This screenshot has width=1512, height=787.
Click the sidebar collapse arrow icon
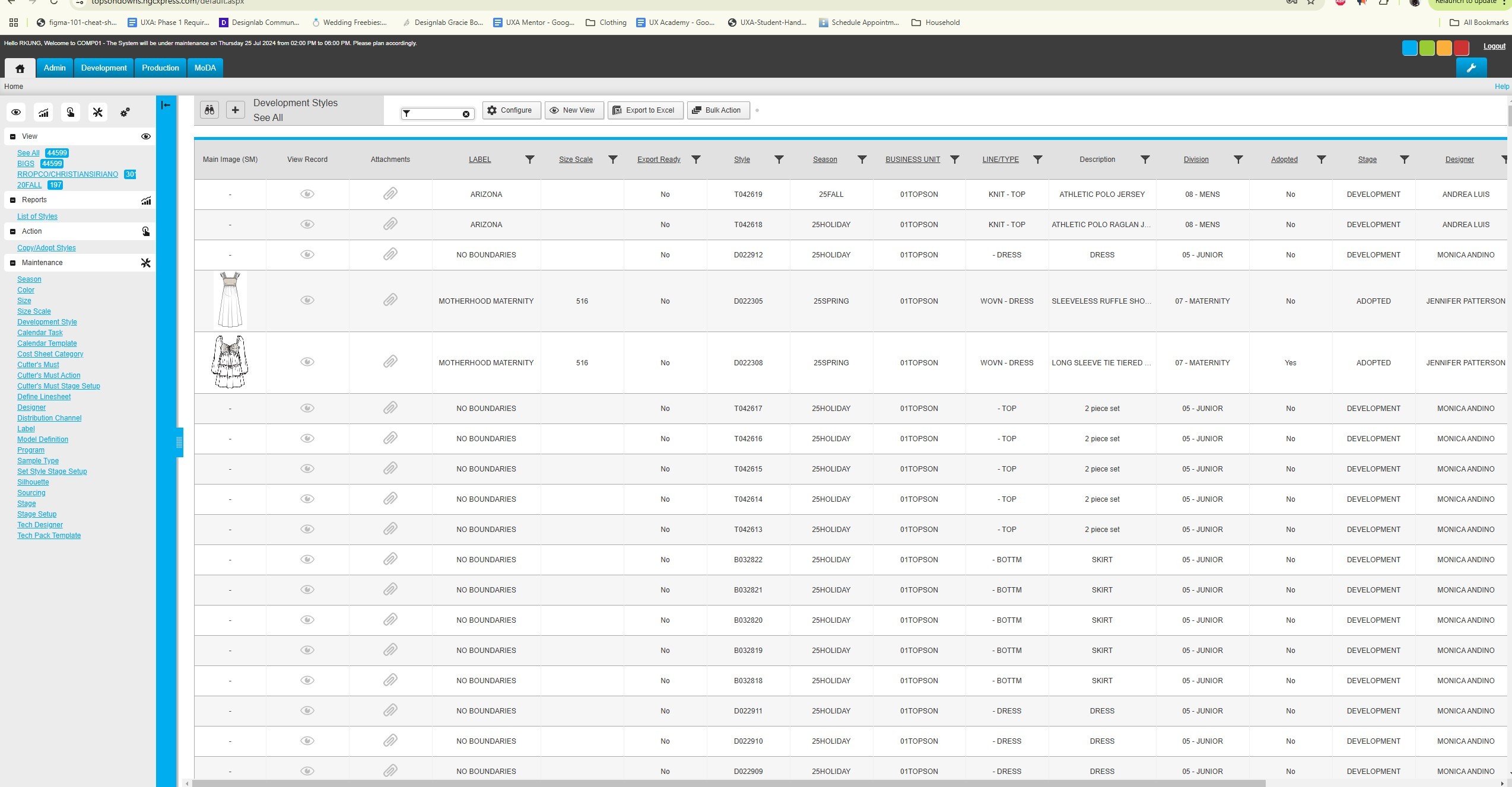pos(166,106)
